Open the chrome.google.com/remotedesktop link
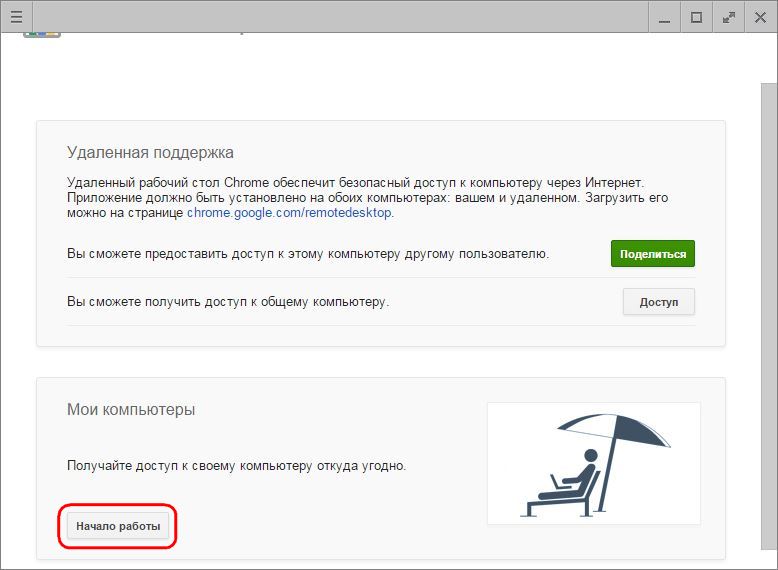778x570 pixels. pos(289,212)
